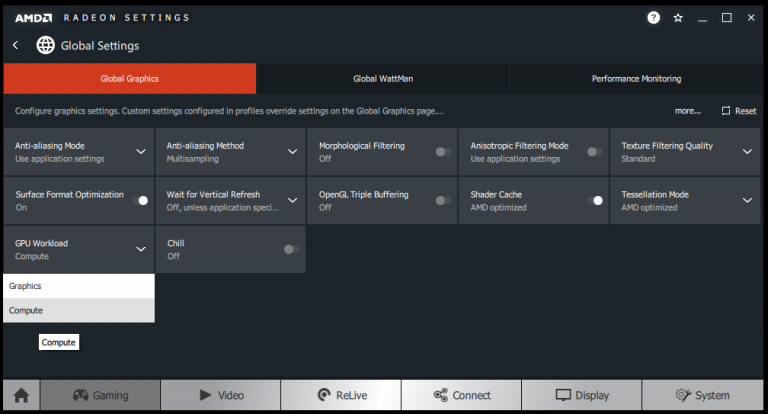Open the Display section

tap(582, 395)
